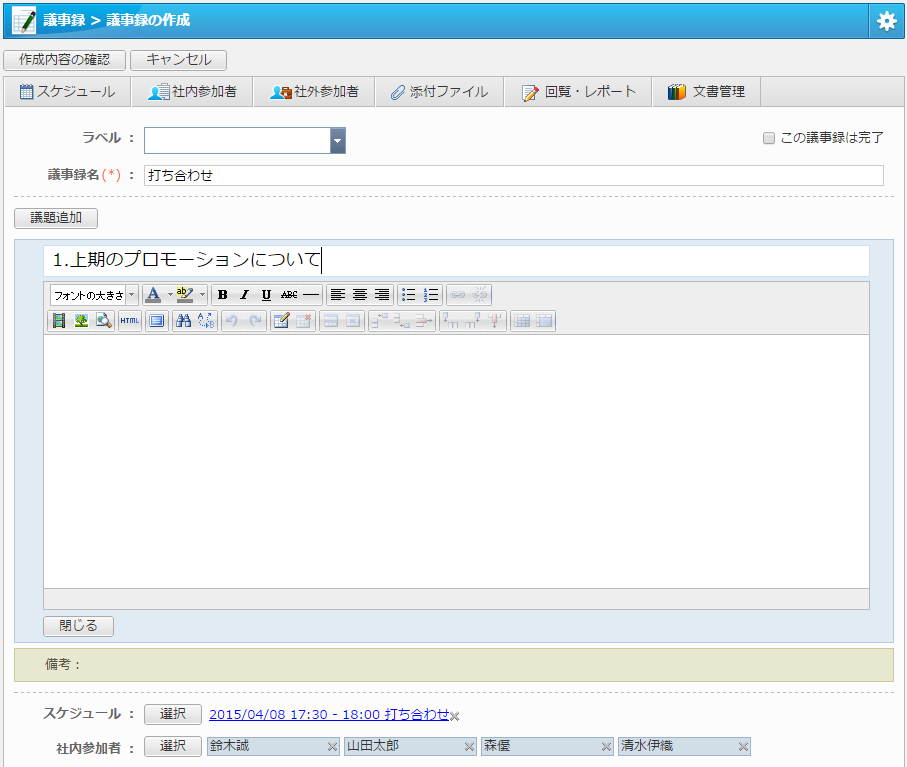Click the text highlight color swatch
This screenshot has height=767, width=907.
184,295
